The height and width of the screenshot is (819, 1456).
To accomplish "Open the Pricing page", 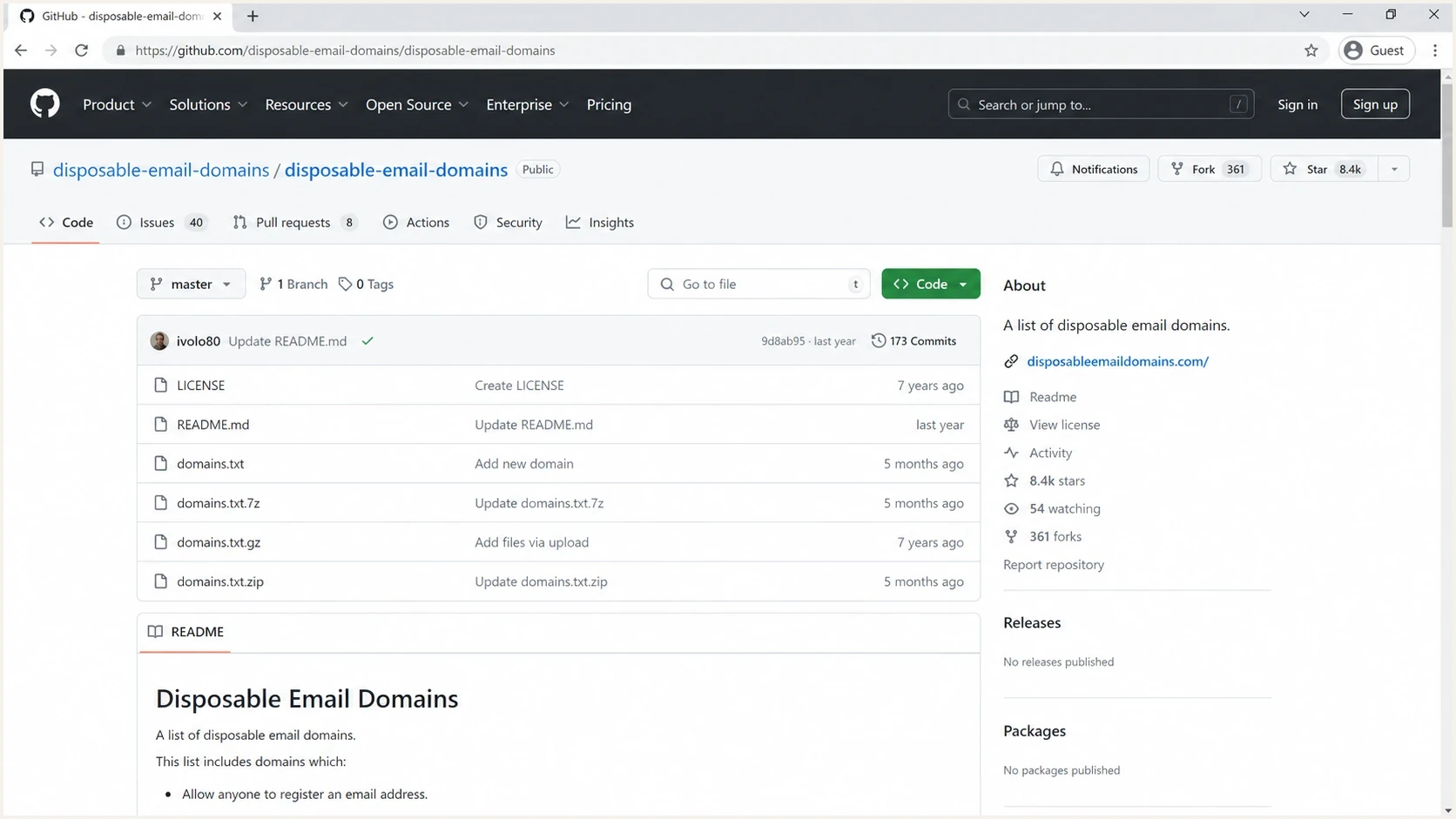I will point(609,104).
